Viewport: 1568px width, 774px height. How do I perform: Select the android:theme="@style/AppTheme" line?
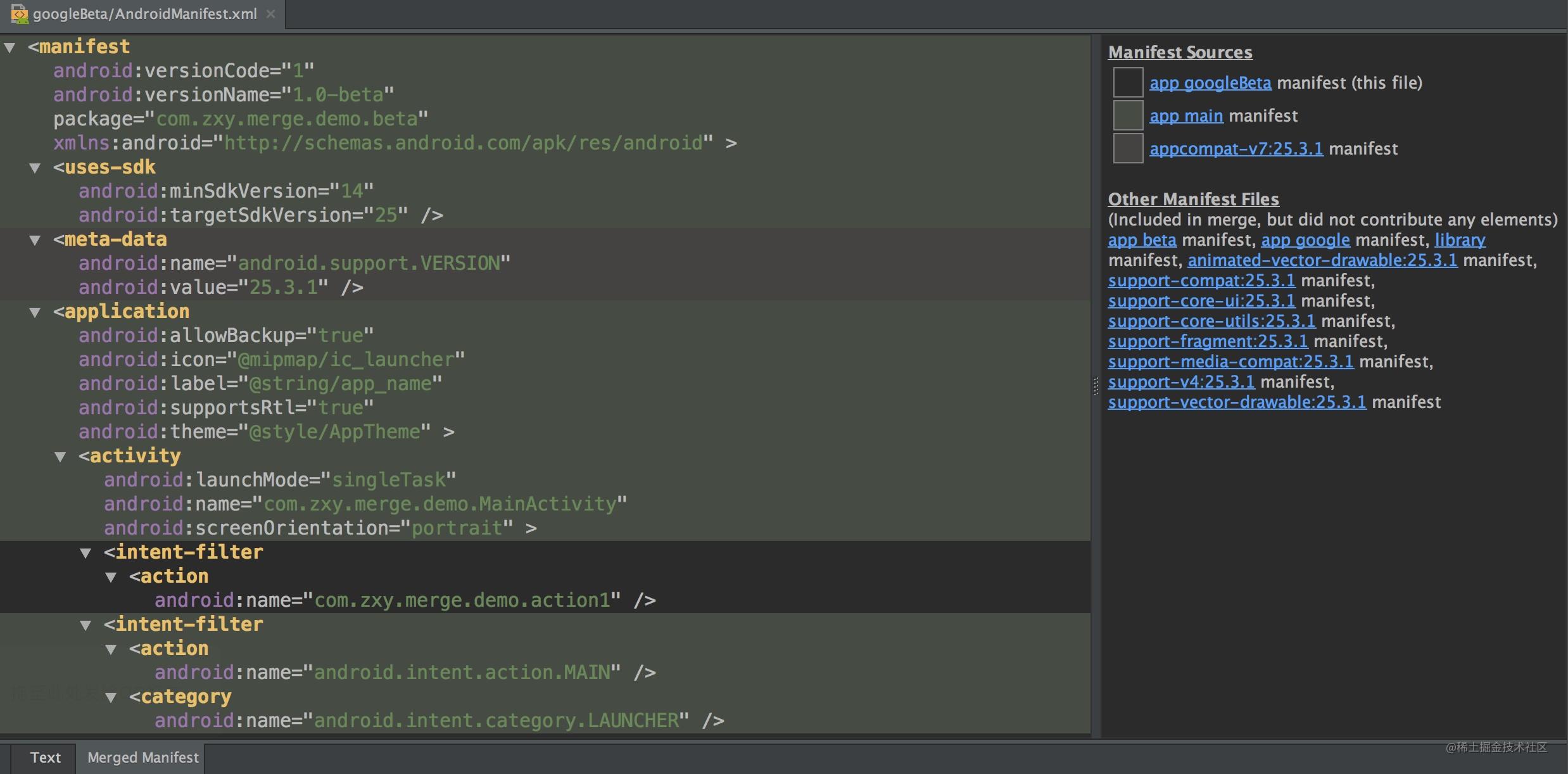coord(267,432)
